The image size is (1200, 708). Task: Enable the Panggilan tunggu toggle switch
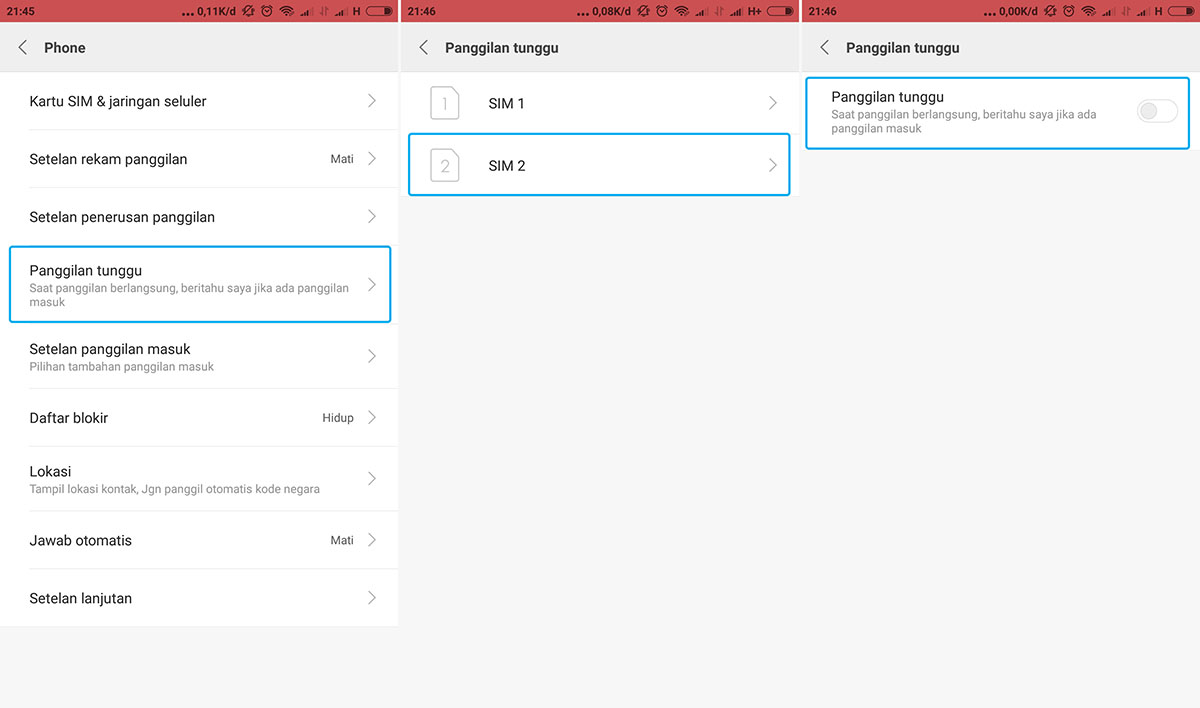(1157, 112)
